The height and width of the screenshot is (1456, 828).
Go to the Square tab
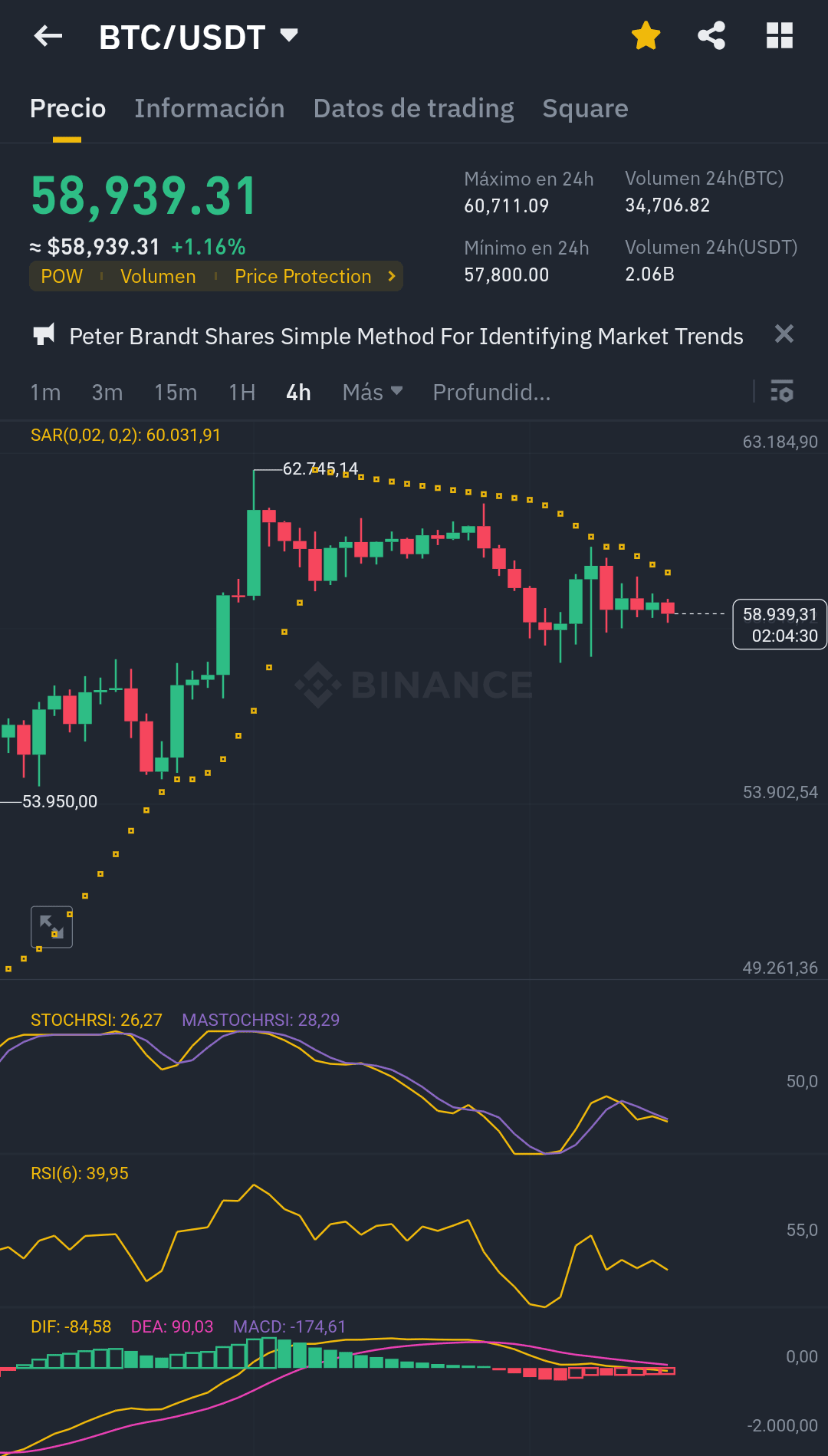click(585, 109)
